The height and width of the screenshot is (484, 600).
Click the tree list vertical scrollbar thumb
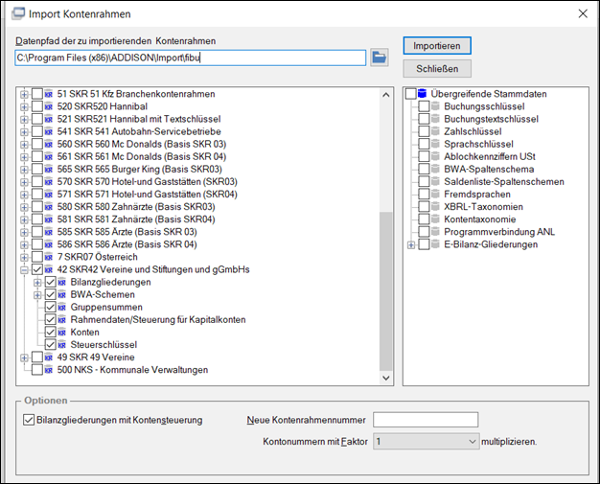tap(386, 291)
